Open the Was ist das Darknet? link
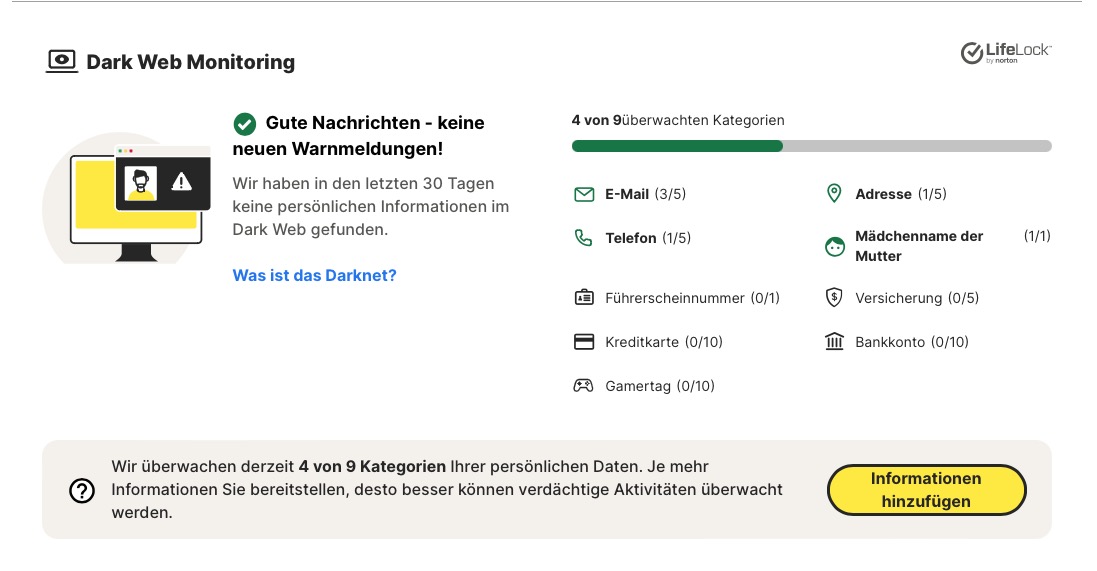Screen dimensions: 1097x571 pos(314,275)
